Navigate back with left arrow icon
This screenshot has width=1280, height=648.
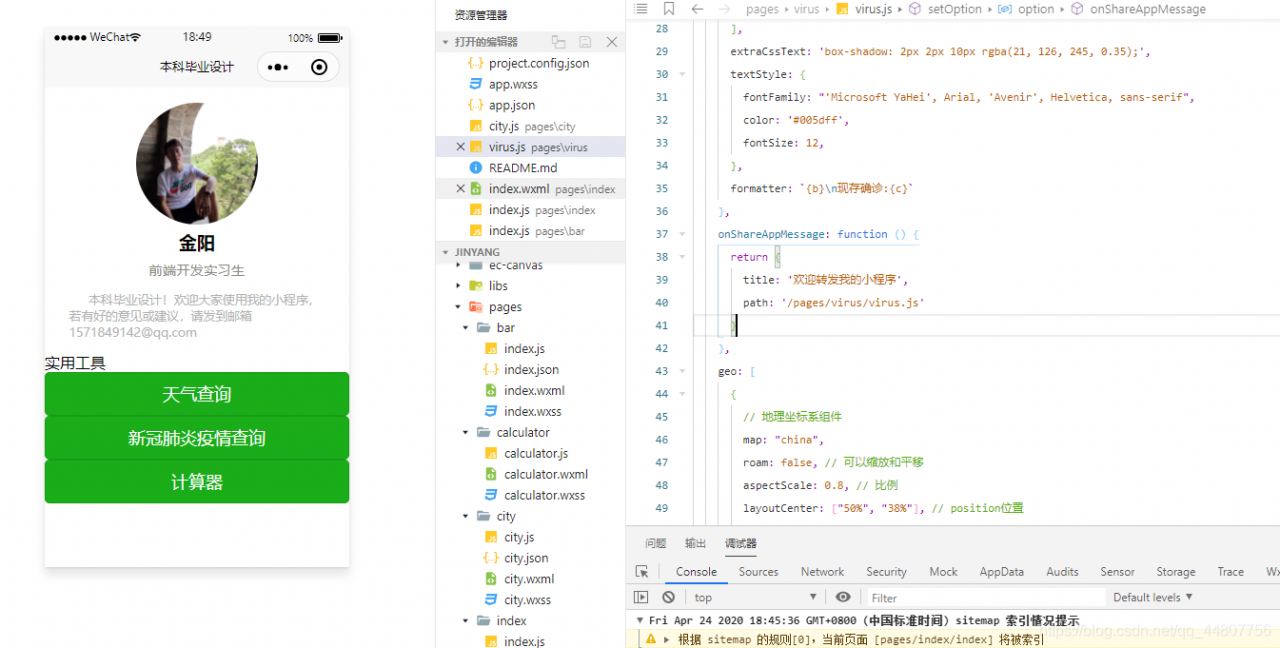point(697,9)
